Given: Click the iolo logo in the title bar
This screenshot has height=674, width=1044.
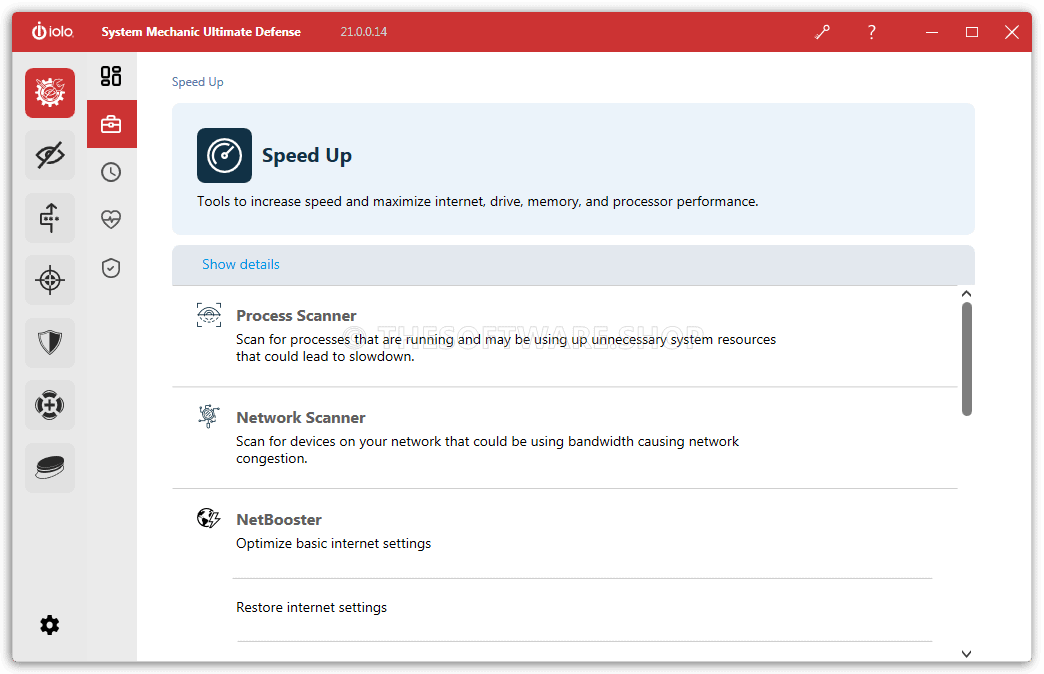Looking at the screenshot, I should [x=53, y=31].
